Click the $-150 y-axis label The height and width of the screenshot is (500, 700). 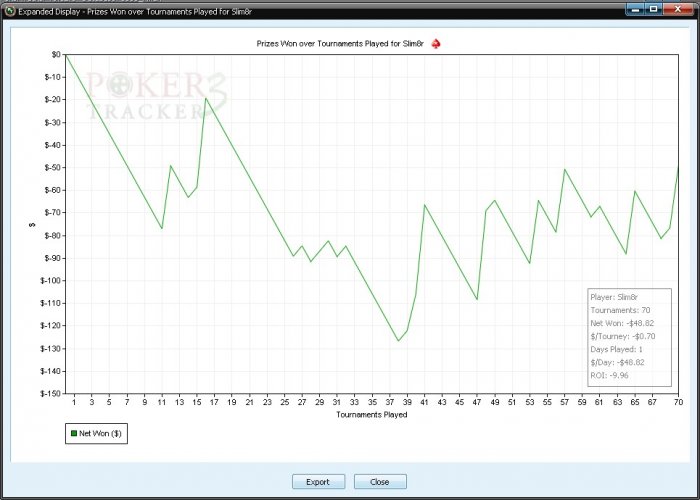[50, 394]
